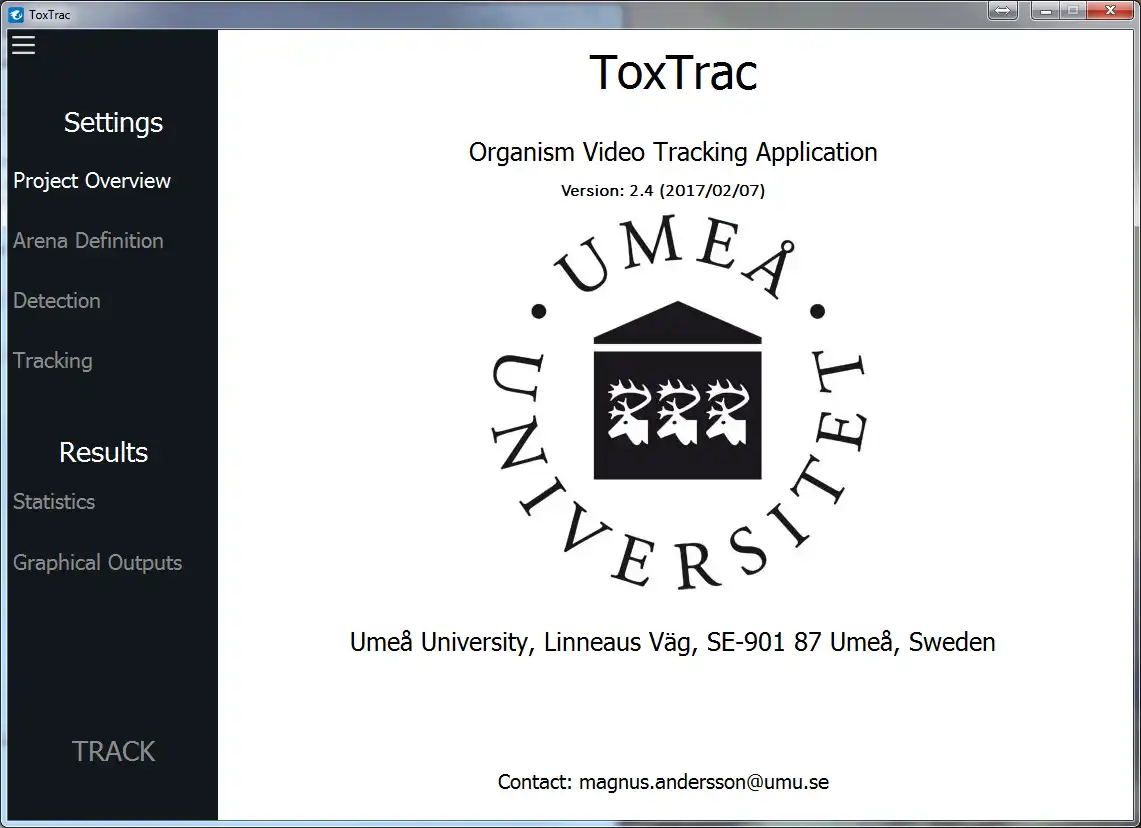The image size is (1141, 828).
Task: Click the Organism Video Tracking Application subtitle
Action: (x=673, y=153)
